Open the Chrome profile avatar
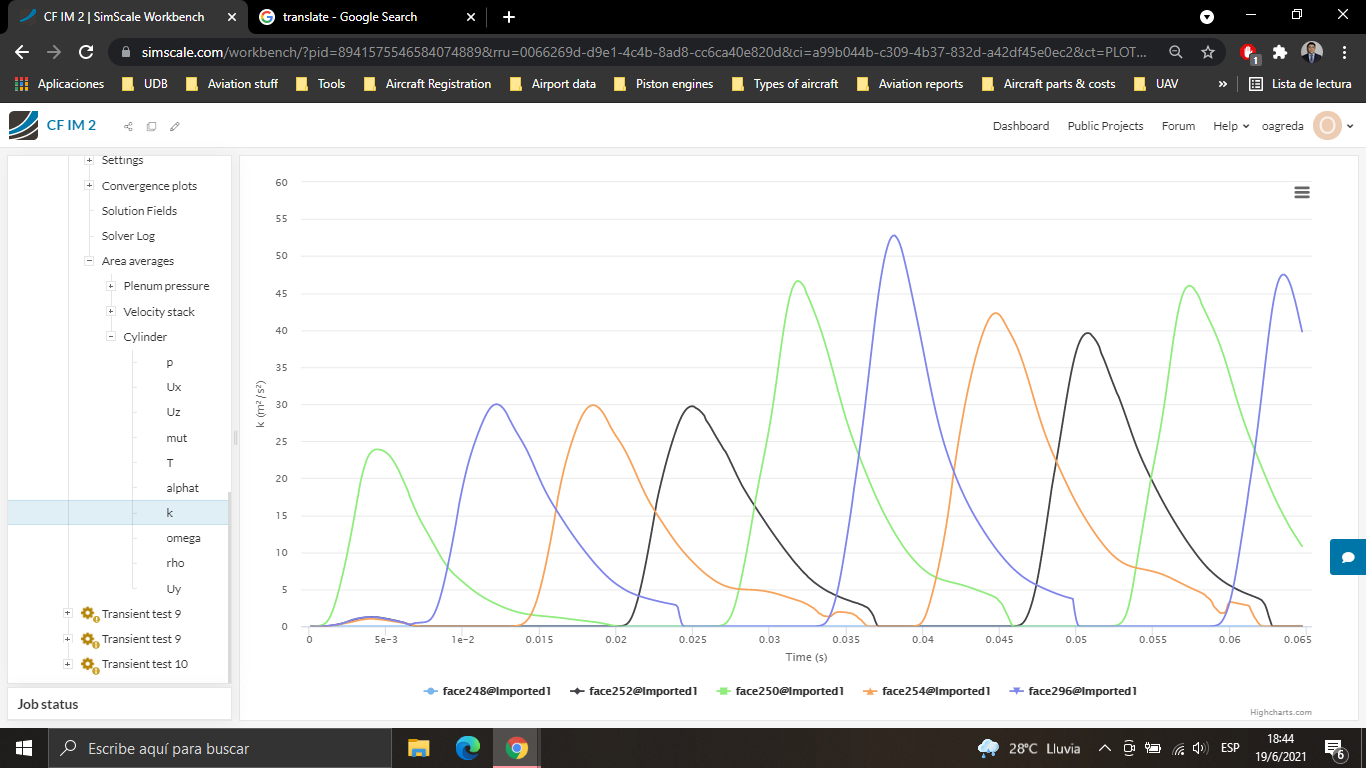 click(1312, 52)
